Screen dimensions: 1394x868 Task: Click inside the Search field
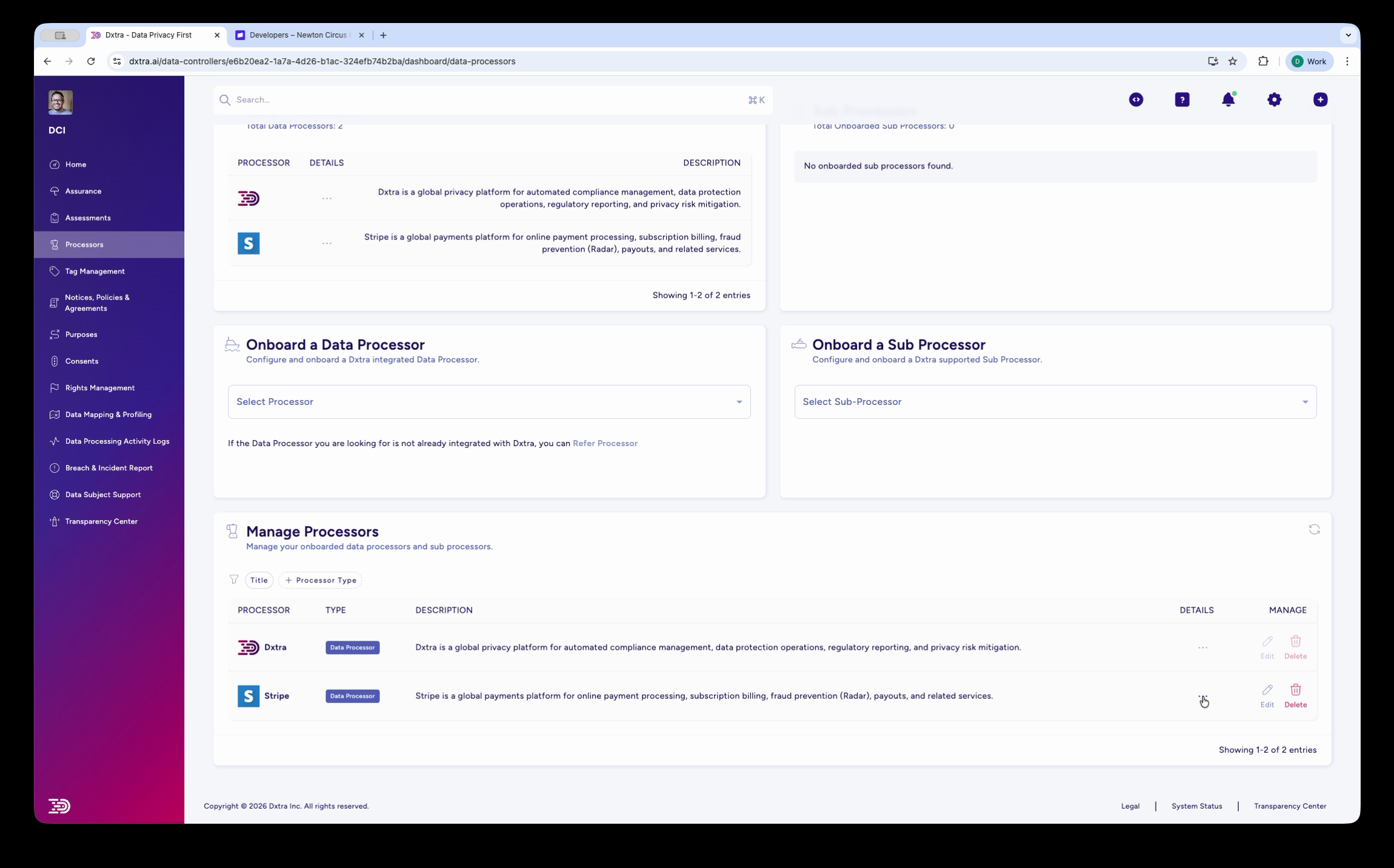pyautogui.click(x=424, y=99)
